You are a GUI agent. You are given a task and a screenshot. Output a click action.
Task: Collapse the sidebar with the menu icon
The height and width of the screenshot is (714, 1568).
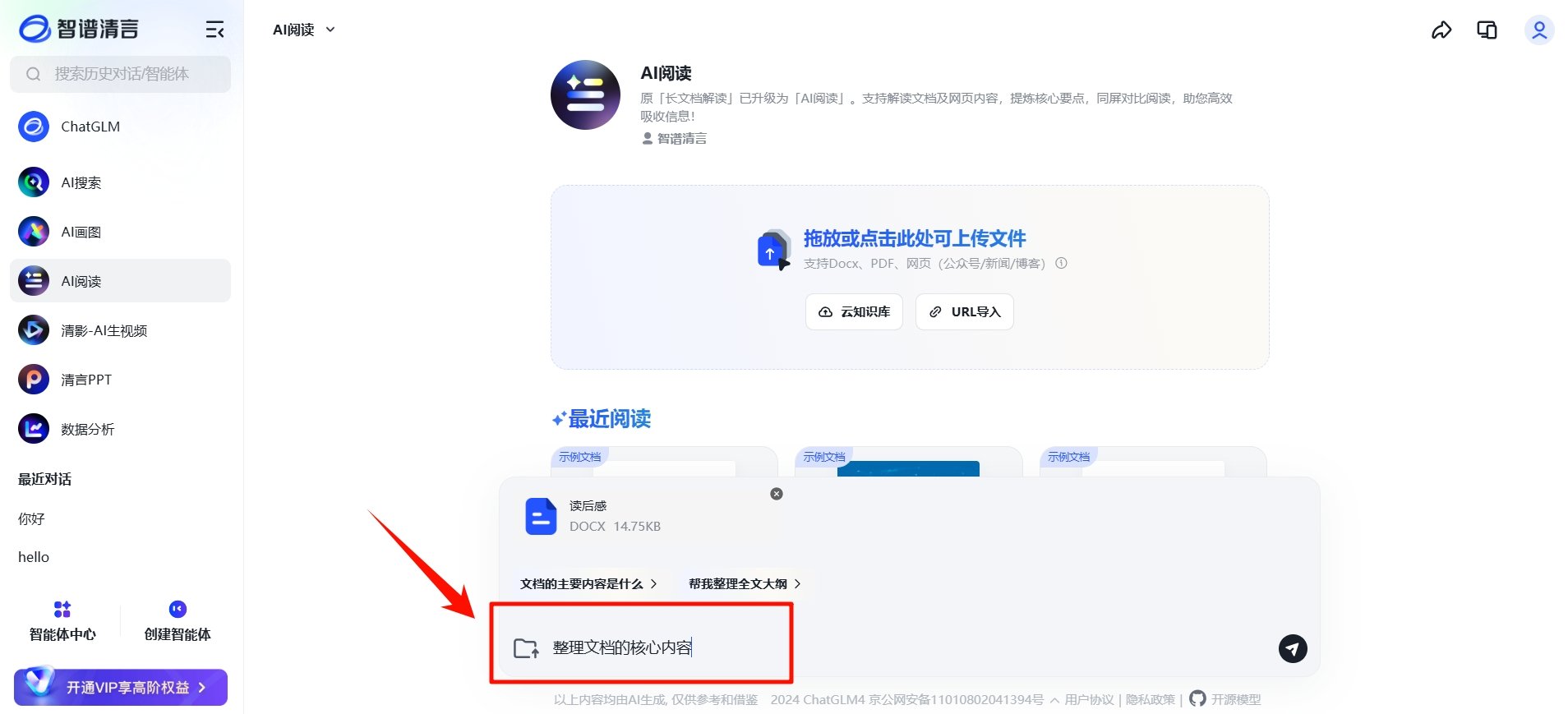(214, 30)
